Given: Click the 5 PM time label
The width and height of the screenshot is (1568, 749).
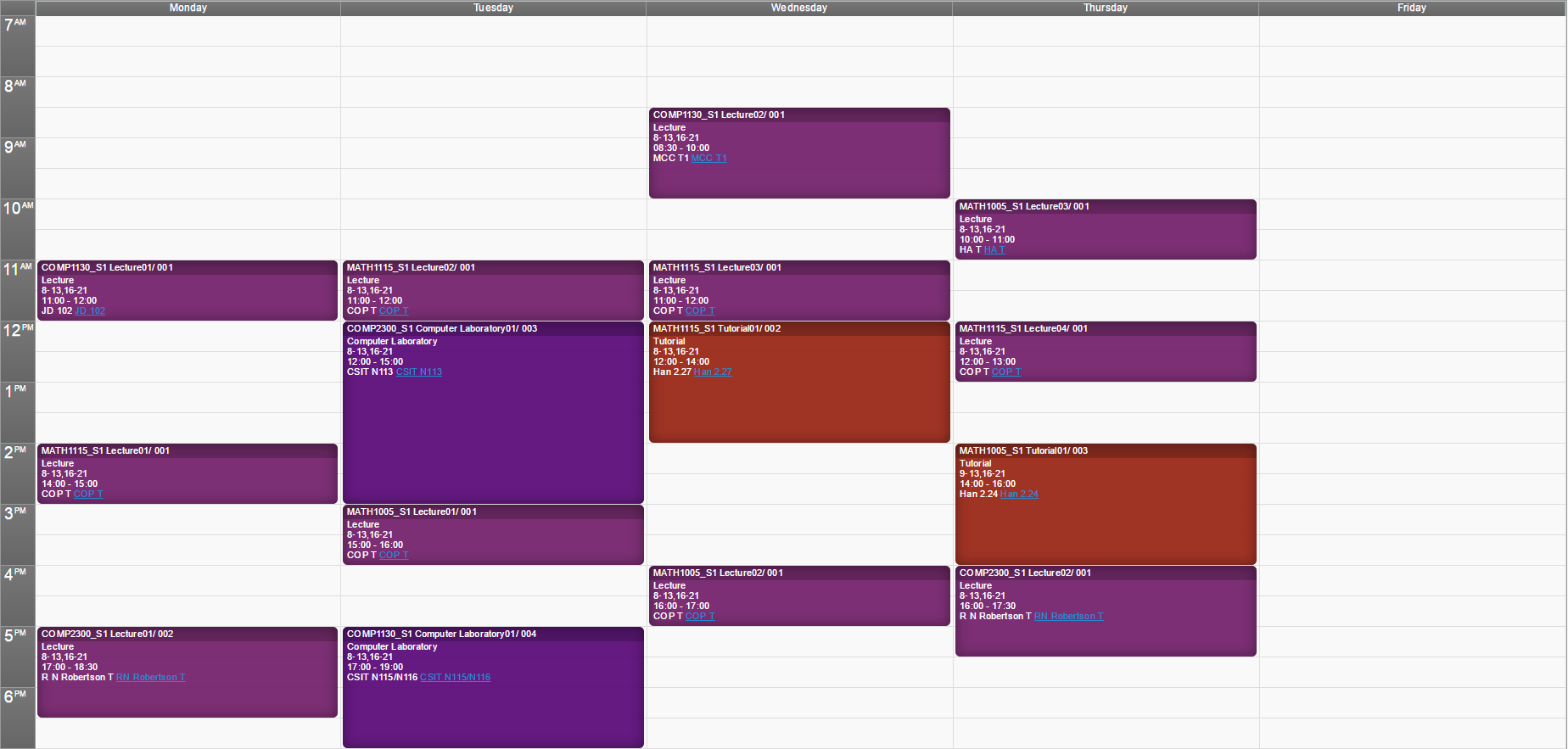Looking at the screenshot, I should point(15,635).
